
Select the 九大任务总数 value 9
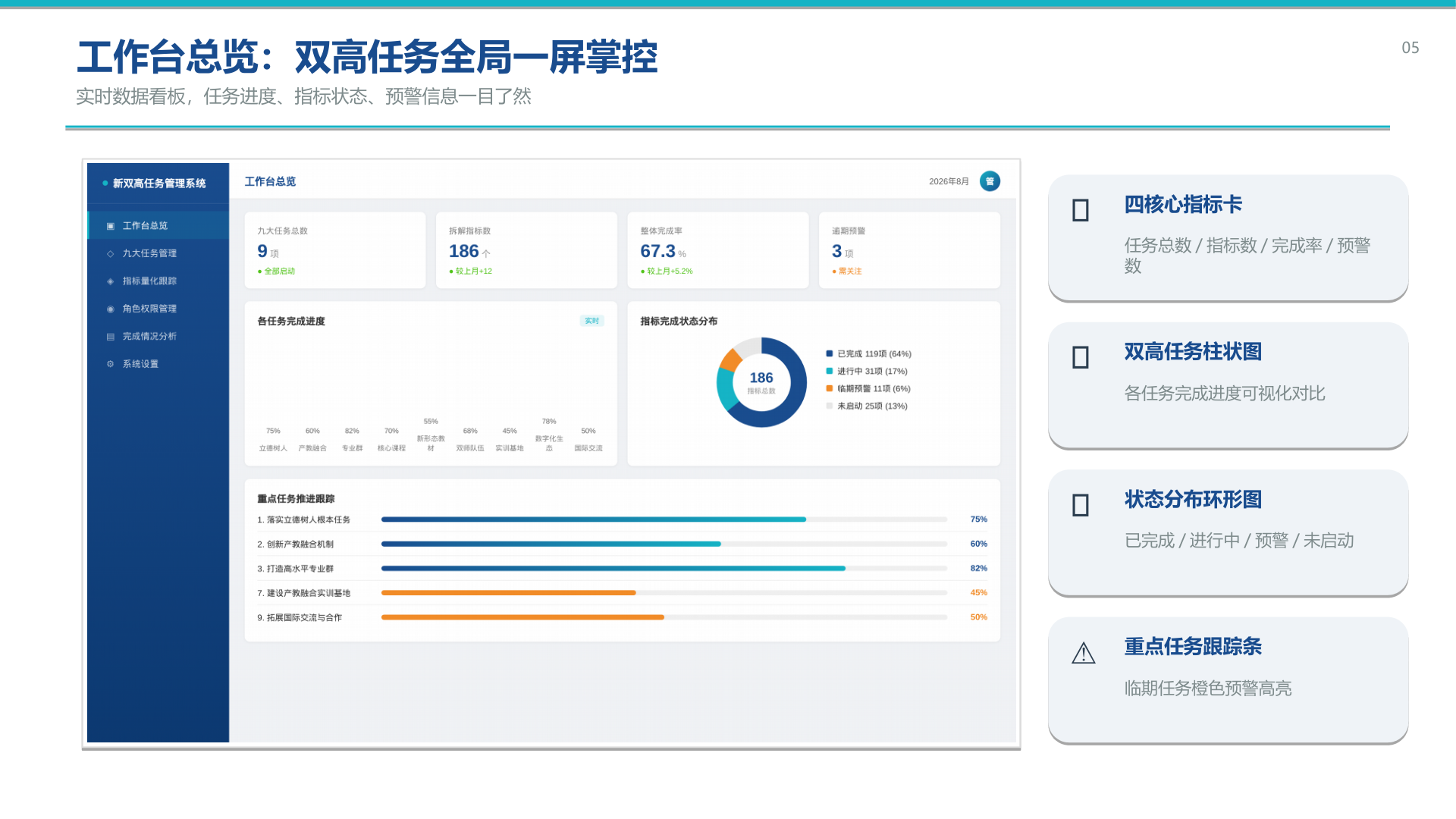(262, 251)
